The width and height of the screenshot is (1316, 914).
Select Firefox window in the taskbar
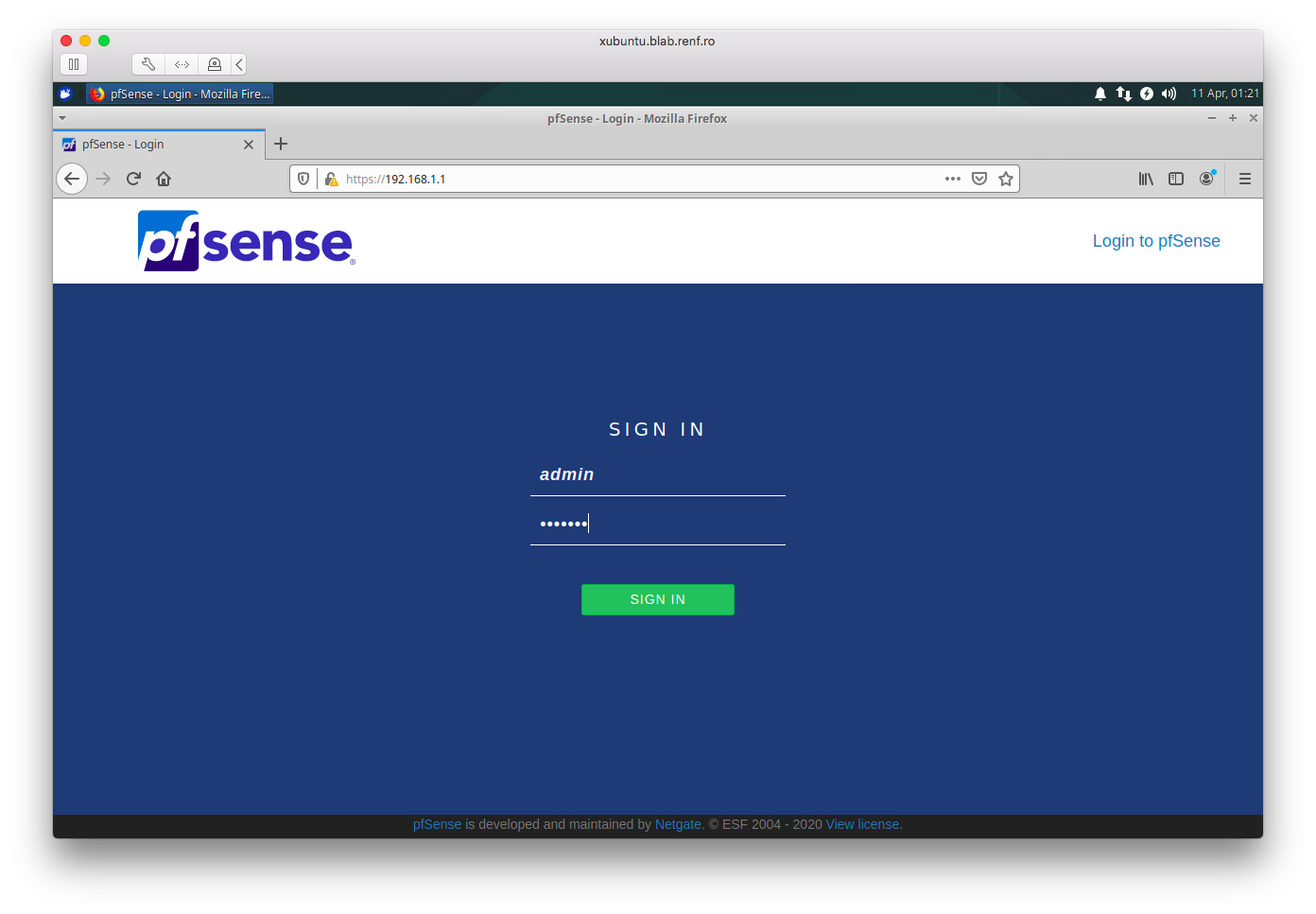(180, 94)
